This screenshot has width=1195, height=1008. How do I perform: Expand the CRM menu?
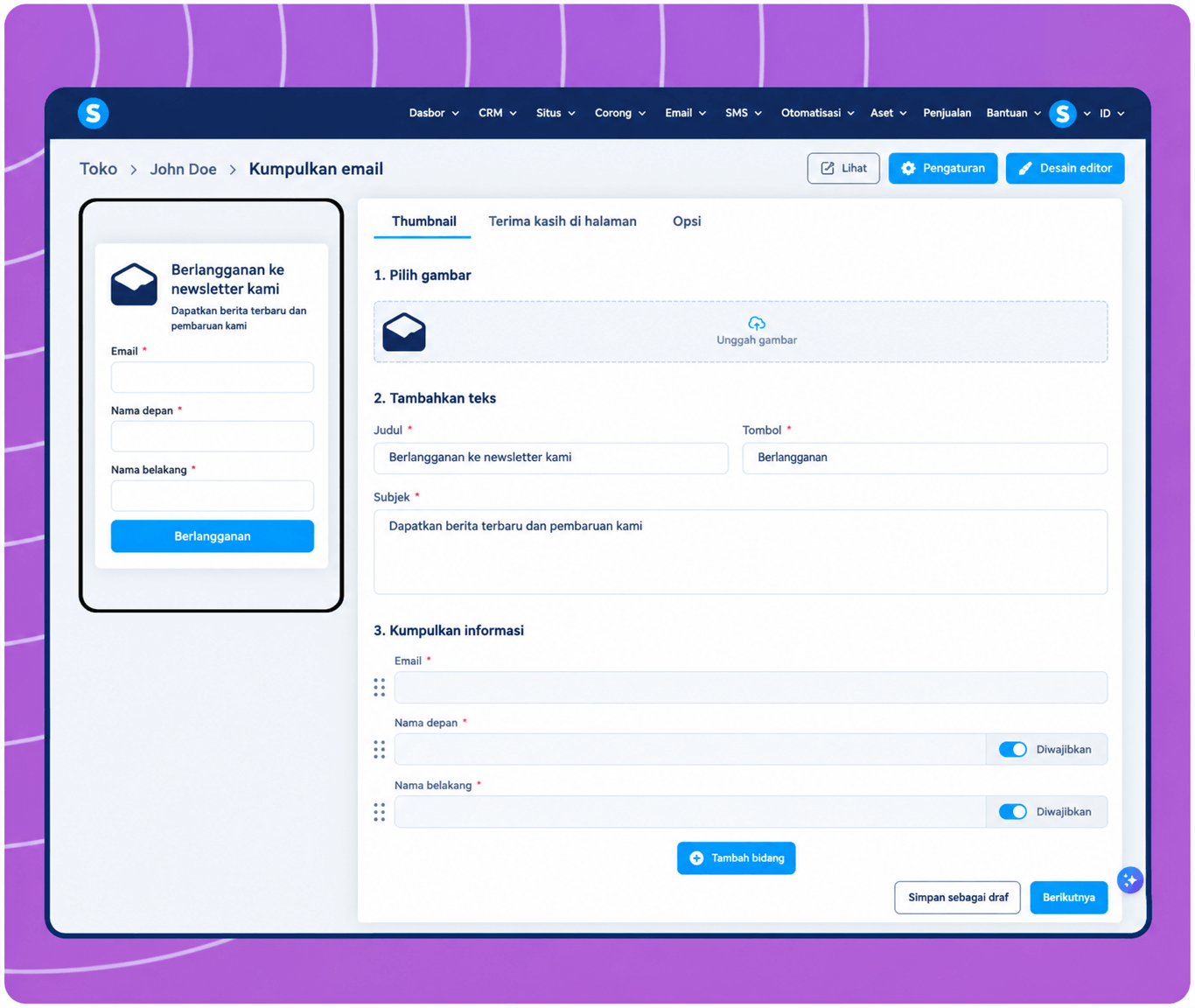pos(497,113)
